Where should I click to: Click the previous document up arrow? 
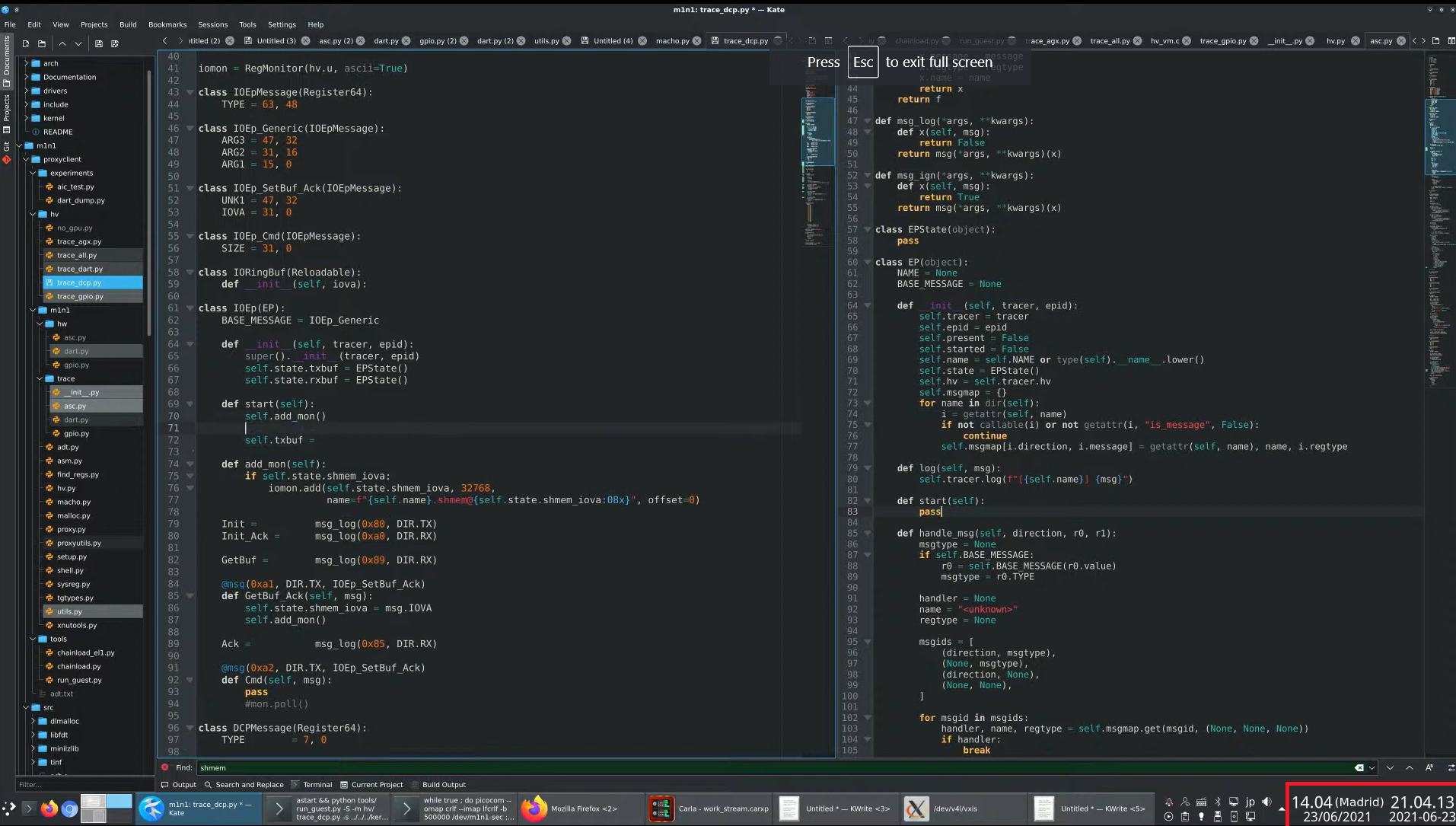[62, 43]
